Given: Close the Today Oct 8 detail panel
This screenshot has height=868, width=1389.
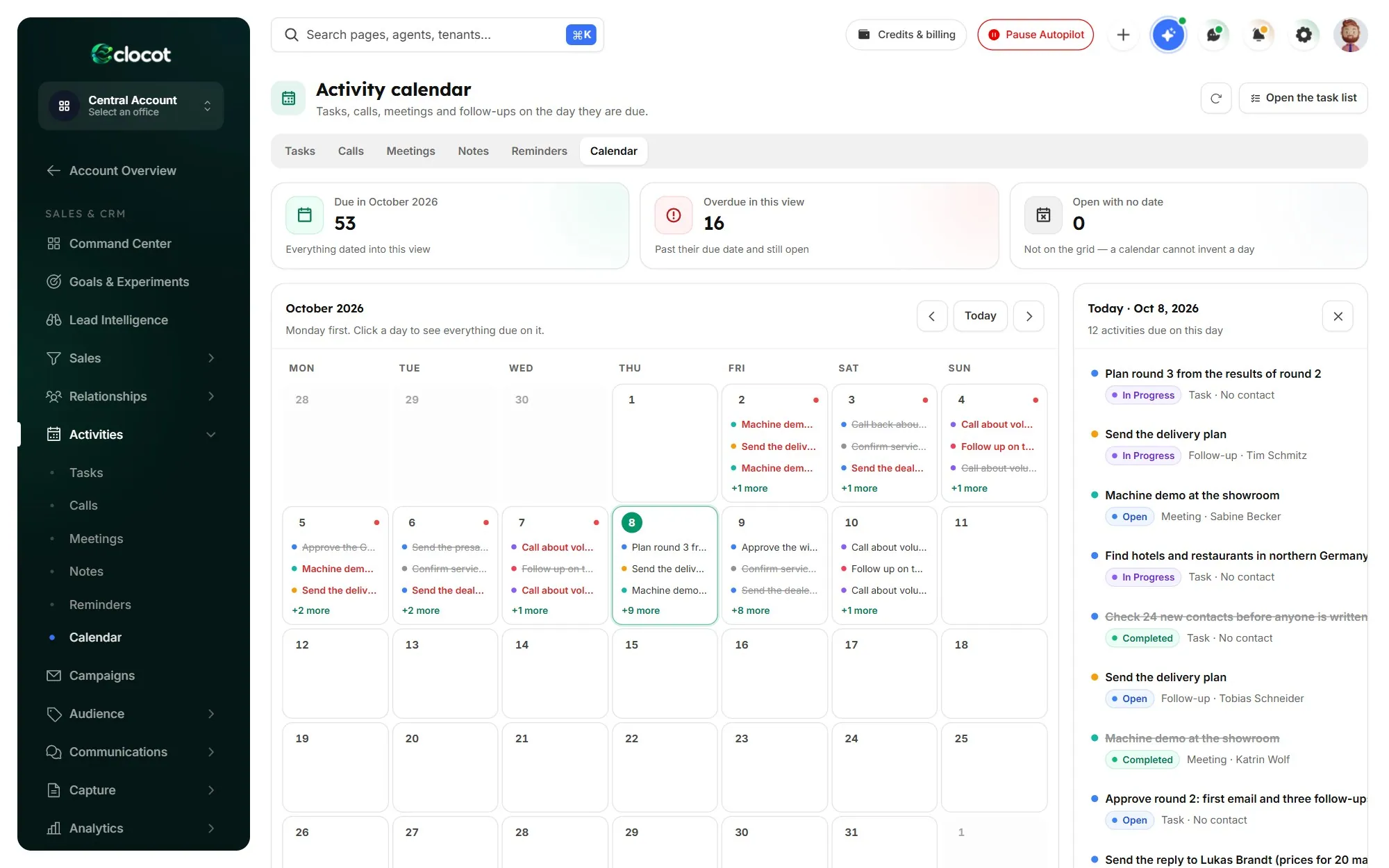Looking at the screenshot, I should tap(1338, 317).
